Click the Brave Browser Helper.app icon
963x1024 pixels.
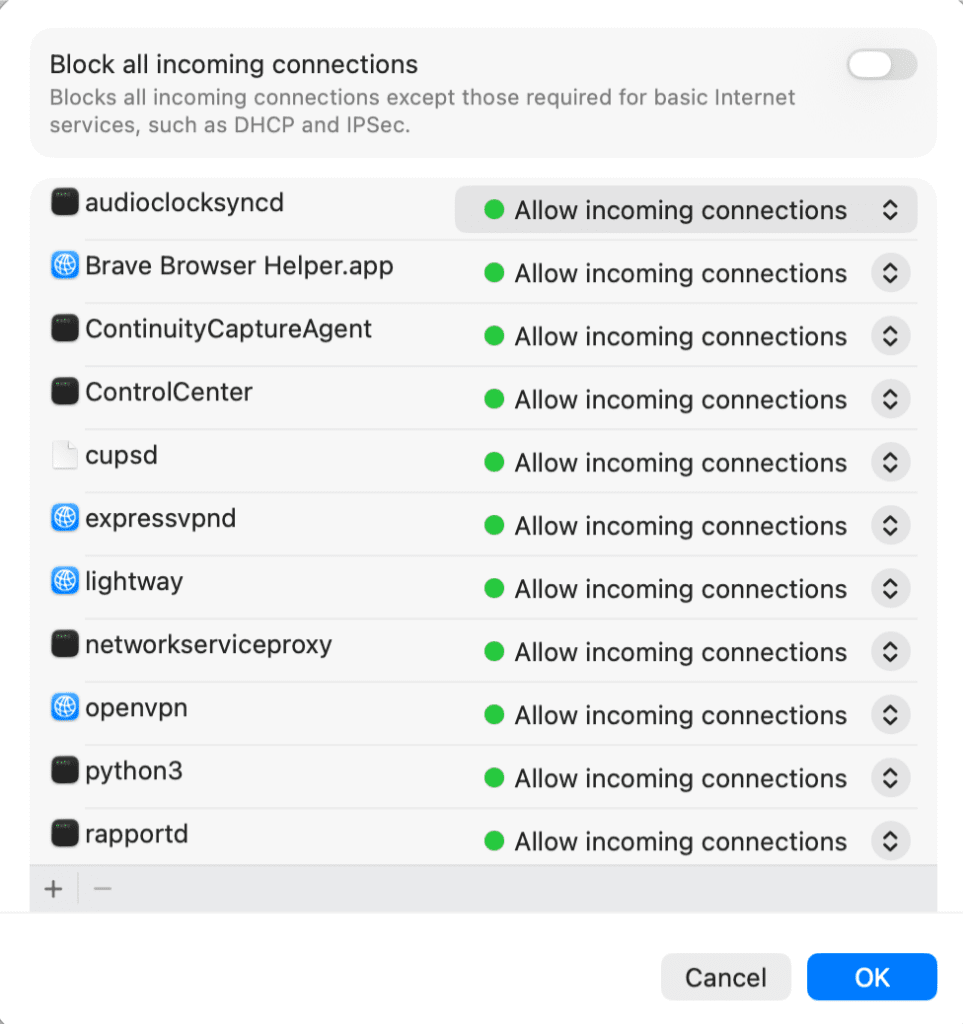65,265
